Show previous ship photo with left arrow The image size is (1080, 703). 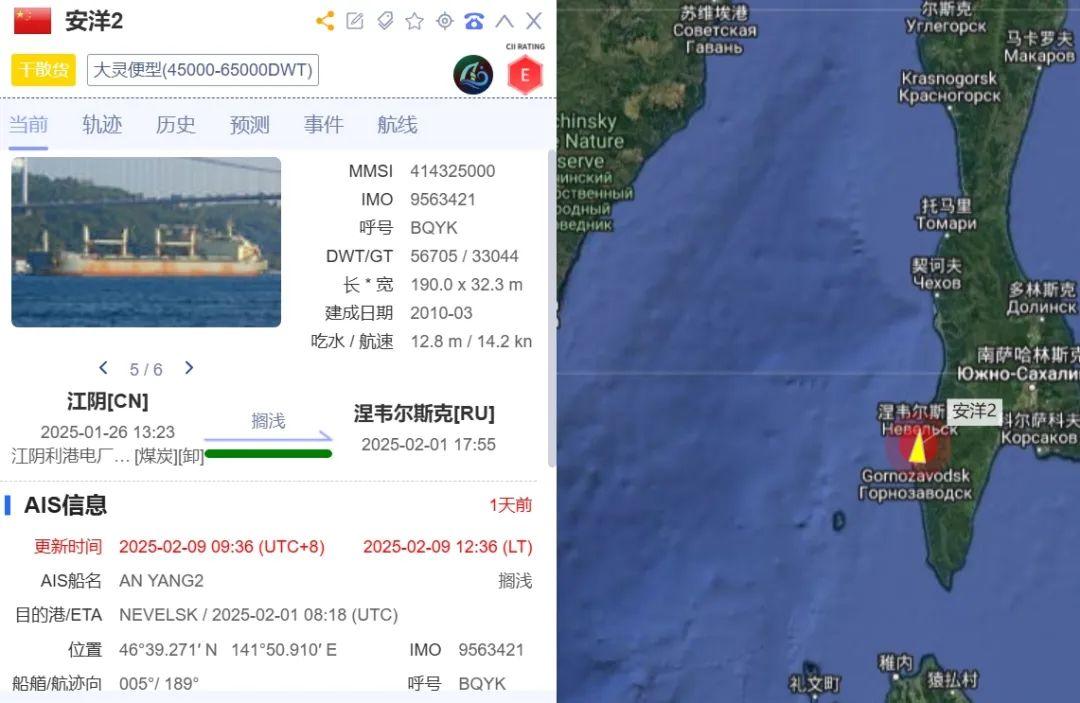coord(103,368)
